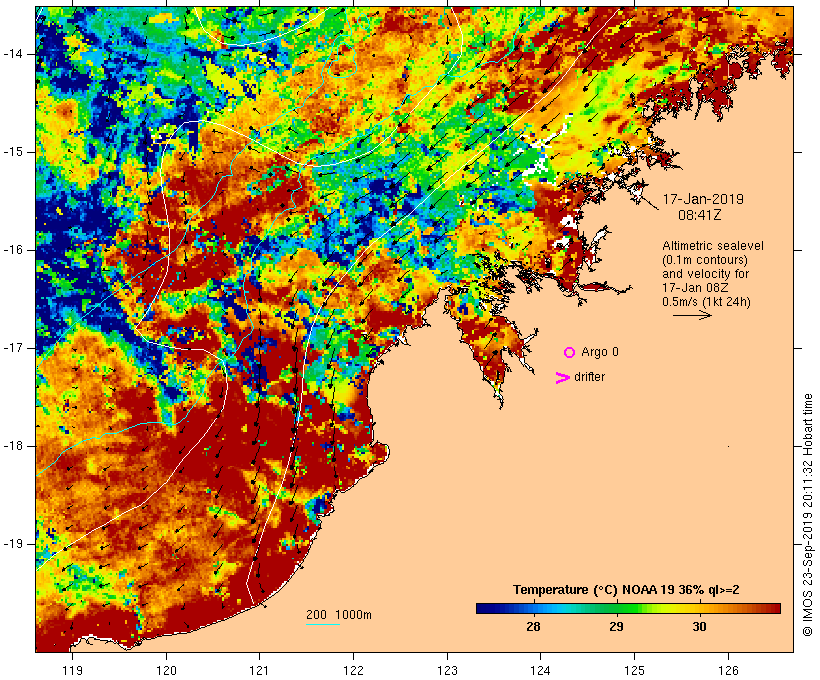The width and height of the screenshot is (820, 680).
Task: Click the 125 longitude axis label
Action: pyautogui.click(x=634, y=670)
